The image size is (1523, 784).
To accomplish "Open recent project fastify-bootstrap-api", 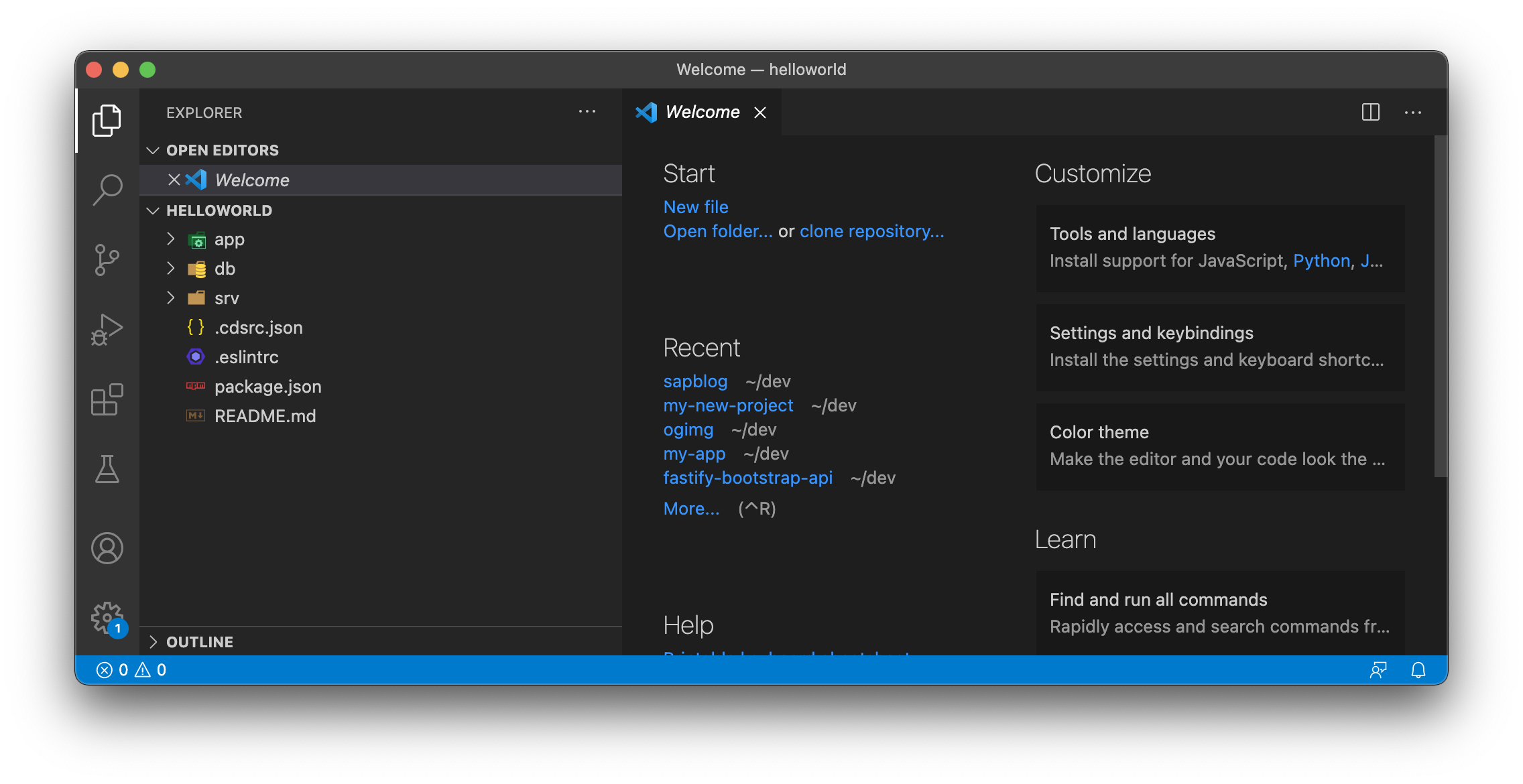I will (748, 478).
